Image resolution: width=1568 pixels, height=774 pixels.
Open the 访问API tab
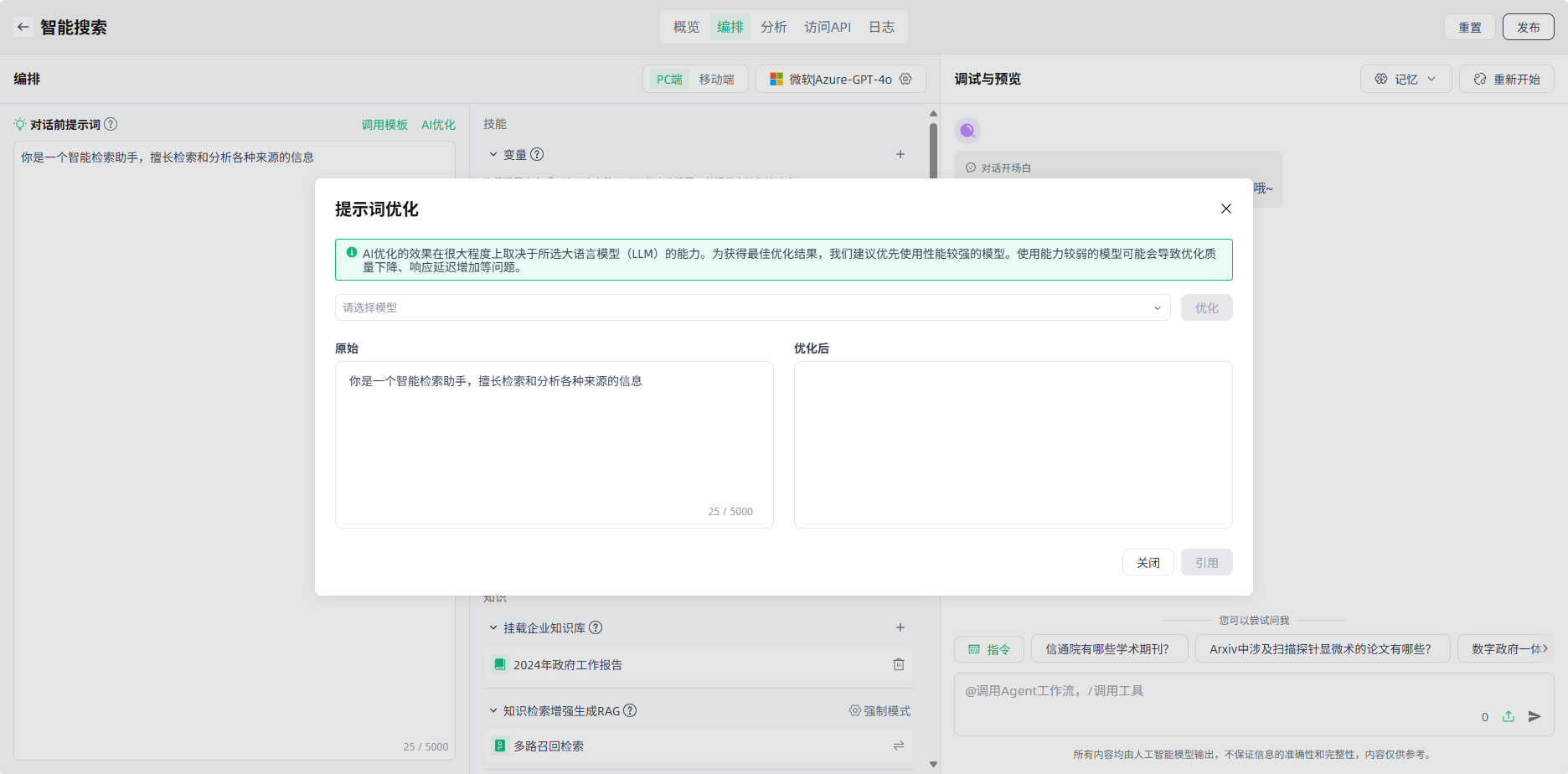[x=828, y=27]
